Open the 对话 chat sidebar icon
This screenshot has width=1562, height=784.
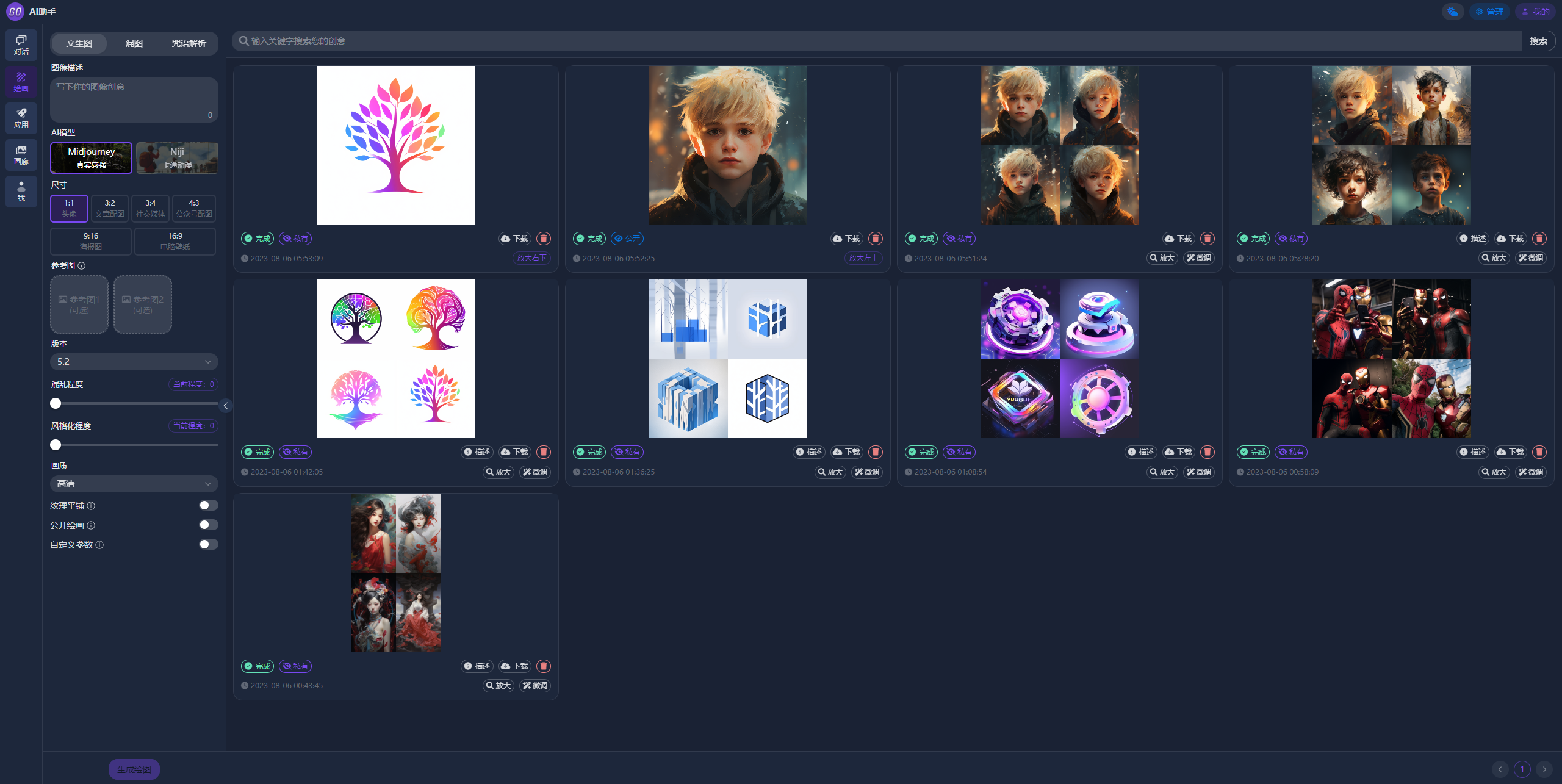click(21, 45)
